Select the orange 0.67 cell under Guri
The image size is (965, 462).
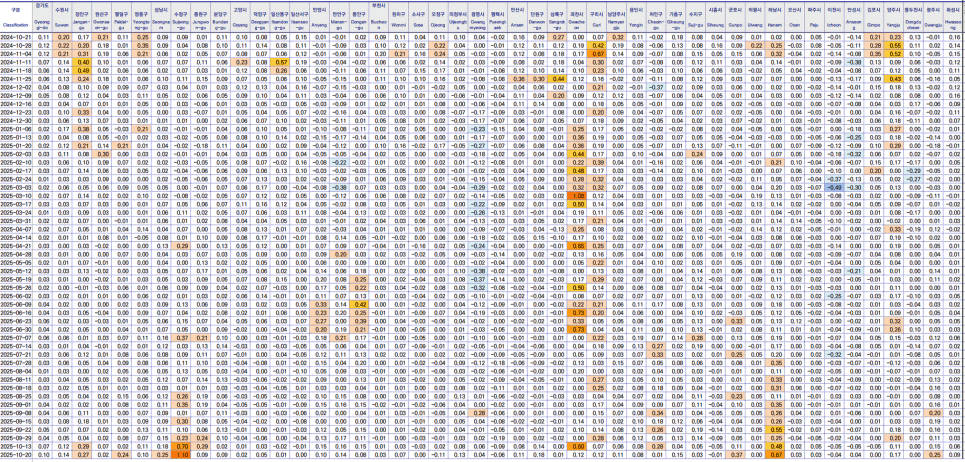596,54
